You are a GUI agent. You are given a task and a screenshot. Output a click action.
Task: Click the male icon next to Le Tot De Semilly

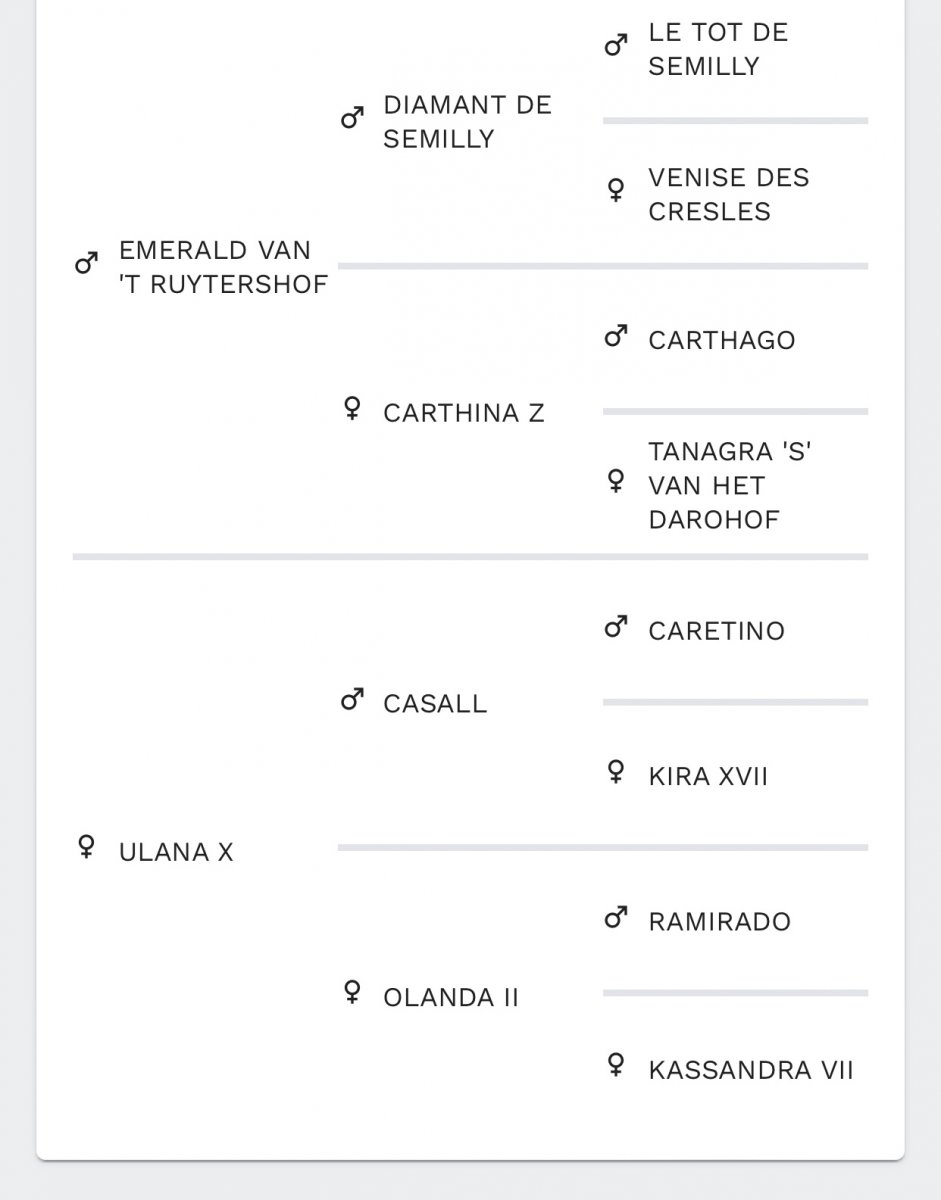[x=616, y=47]
